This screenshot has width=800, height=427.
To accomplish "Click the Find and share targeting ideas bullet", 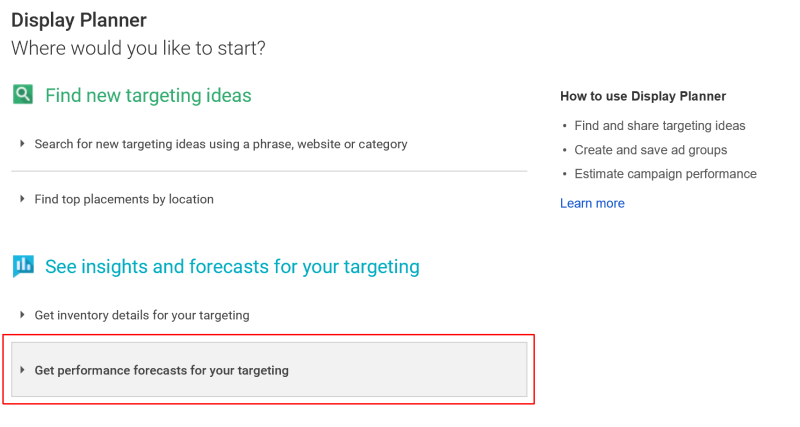I will (660, 125).
